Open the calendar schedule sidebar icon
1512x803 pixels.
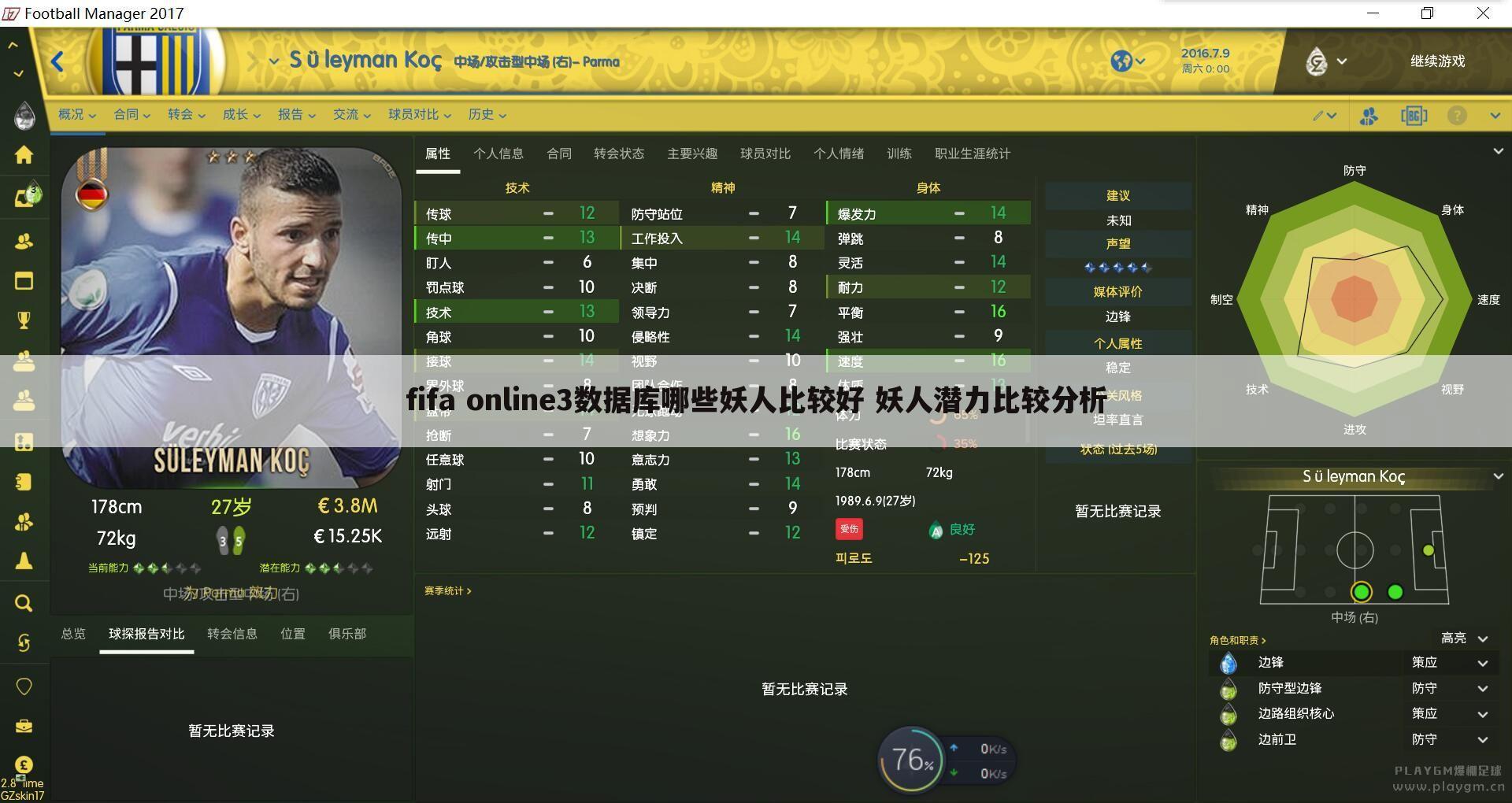[x=24, y=281]
